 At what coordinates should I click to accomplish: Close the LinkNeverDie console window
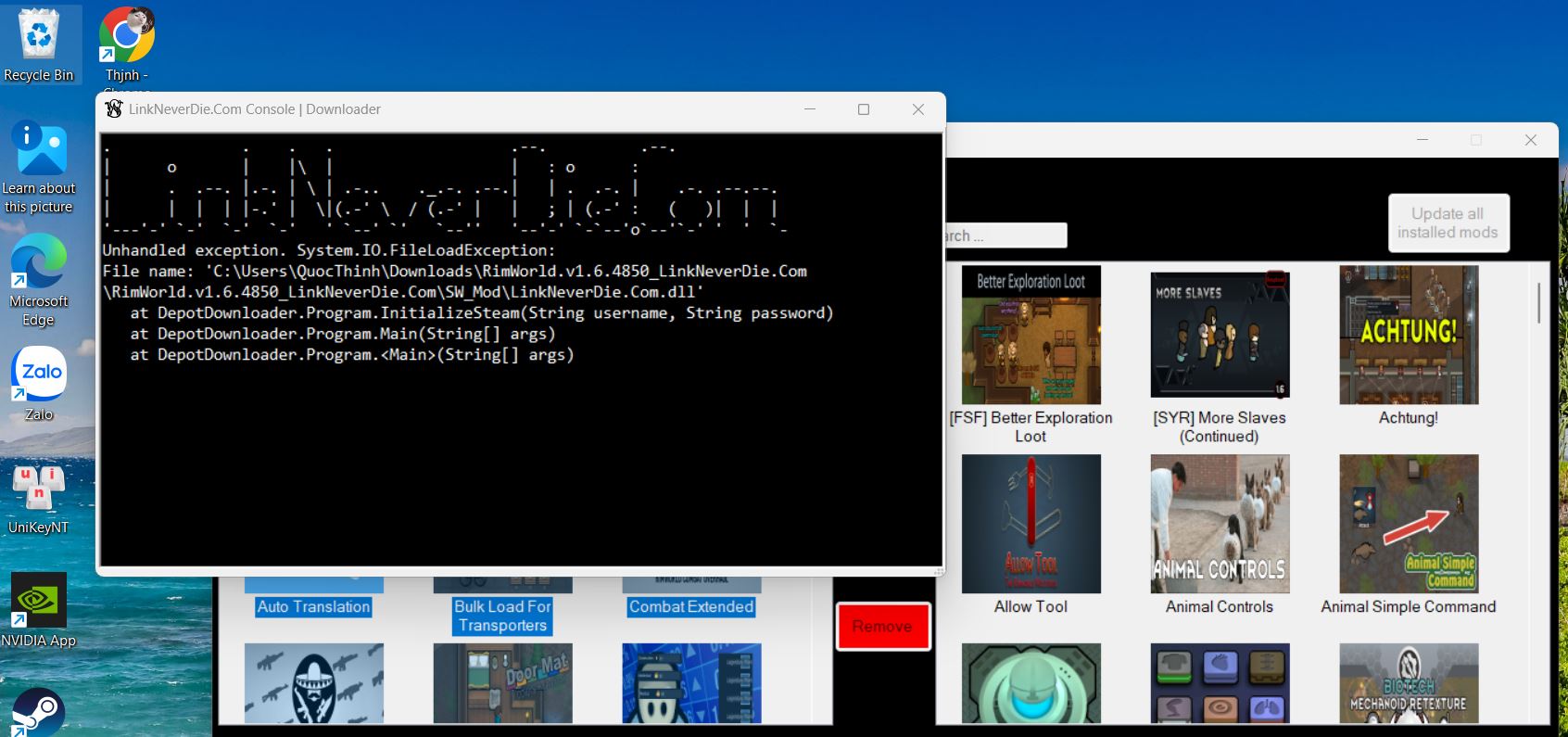tap(918, 109)
